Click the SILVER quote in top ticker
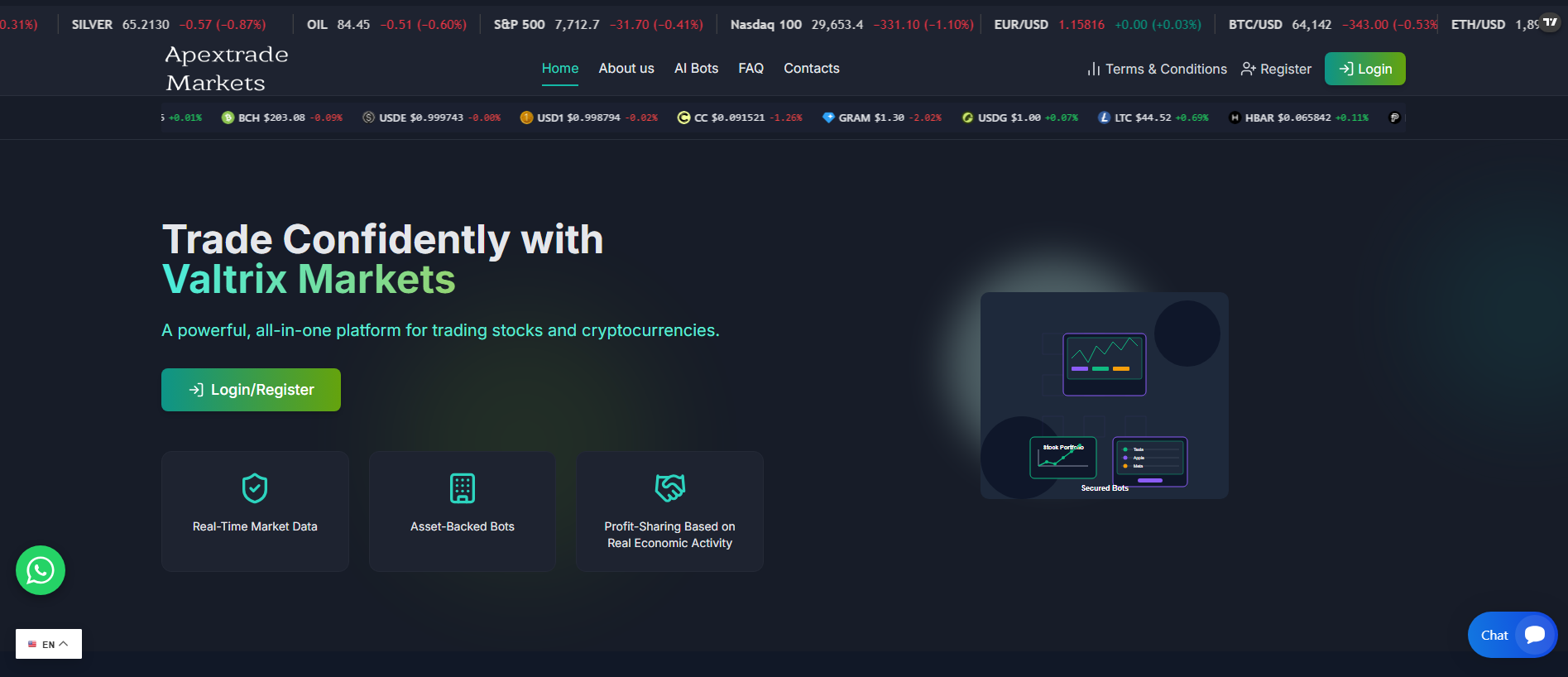 [x=169, y=25]
